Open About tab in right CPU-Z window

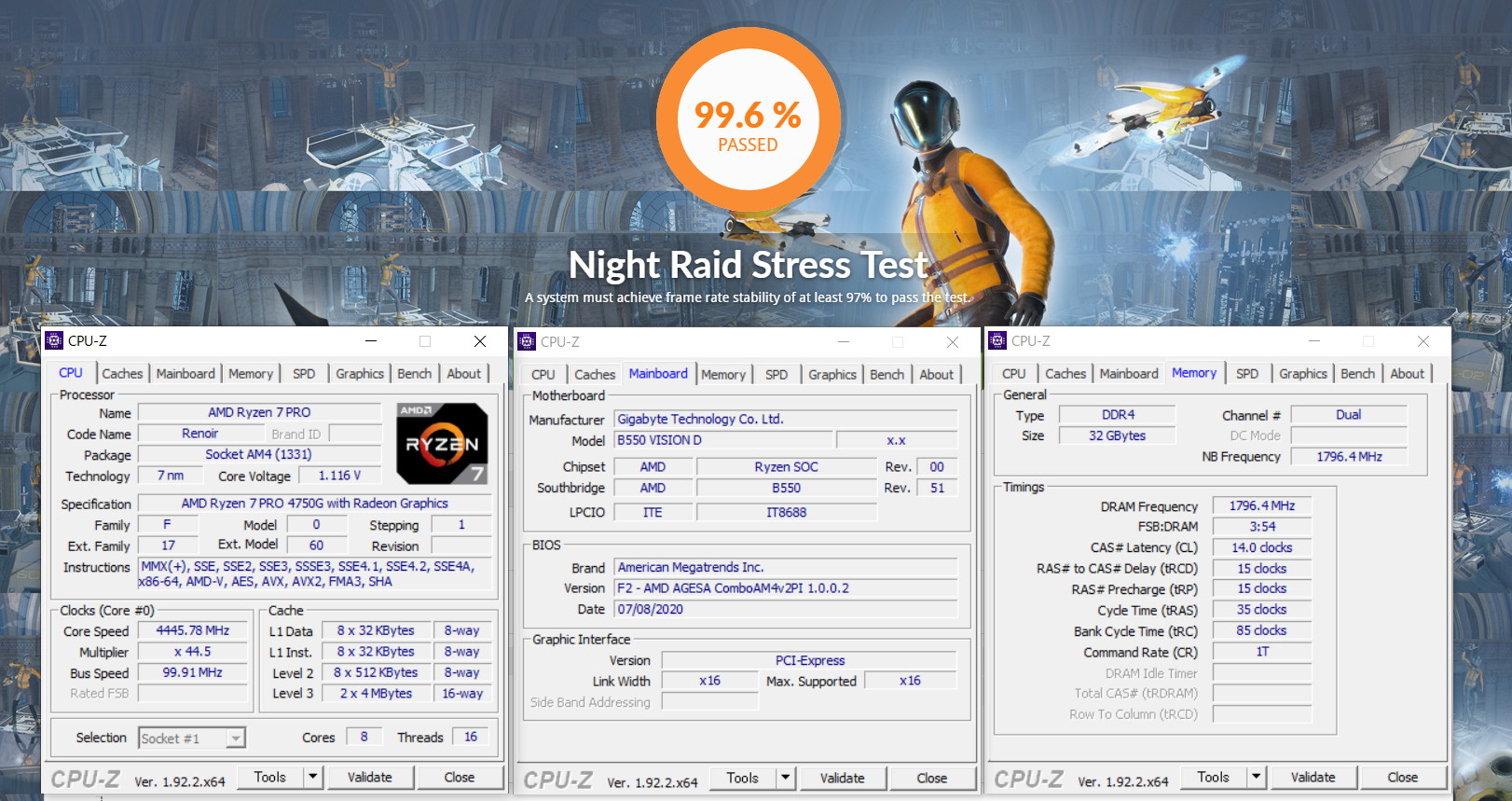coord(1408,373)
